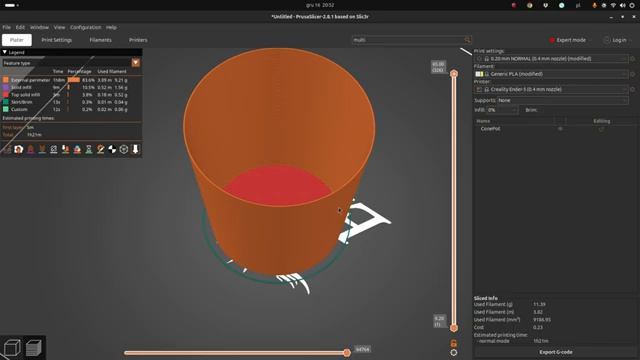Toggle Seams icon in legend toolbar
This screenshot has width=640, height=360.
tap(54, 149)
